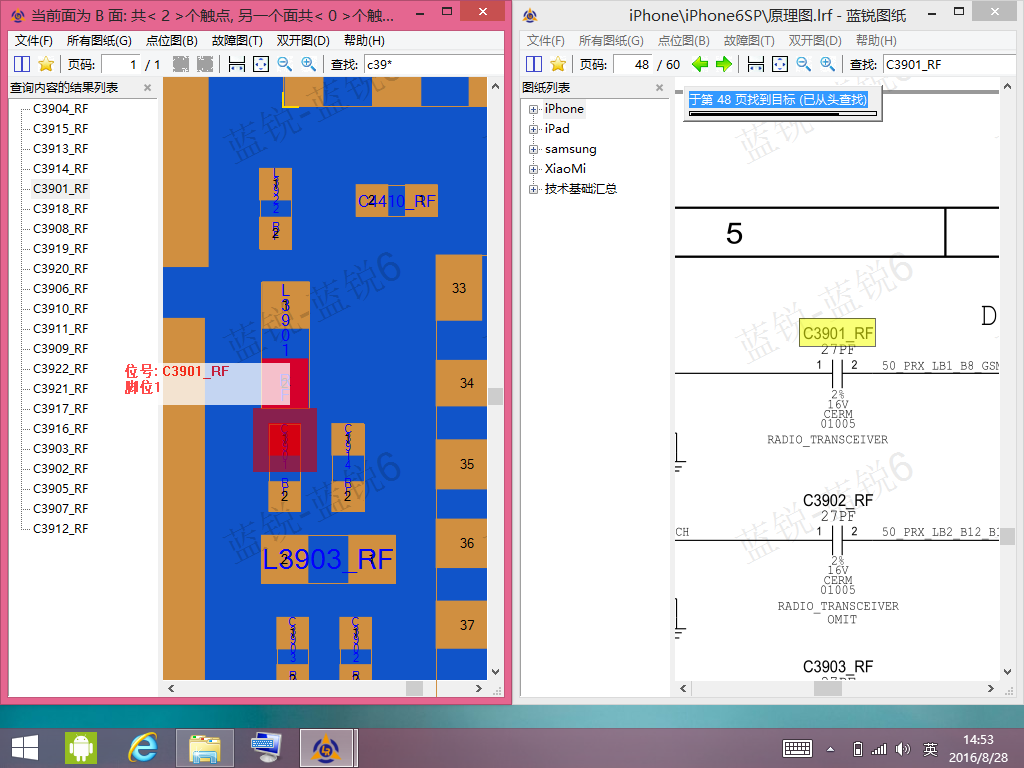Click the scroll down arrow in schematic view
This screenshot has height=768, width=1024.
[1007, 672]
